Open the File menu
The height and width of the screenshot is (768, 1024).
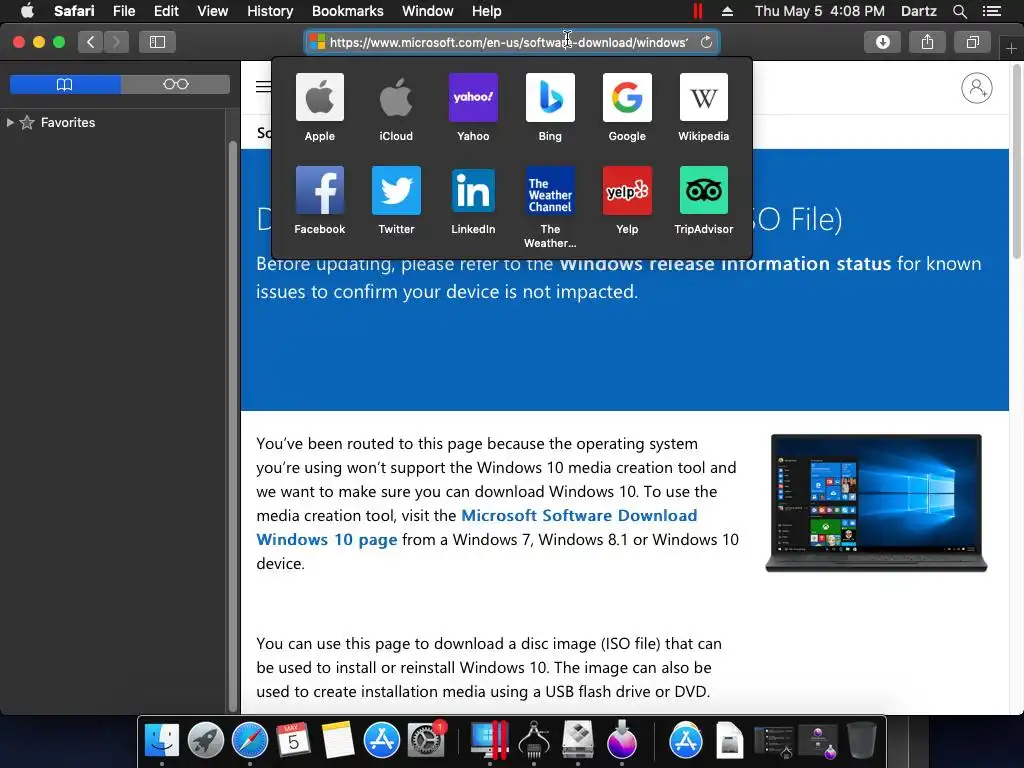[124, 11]
